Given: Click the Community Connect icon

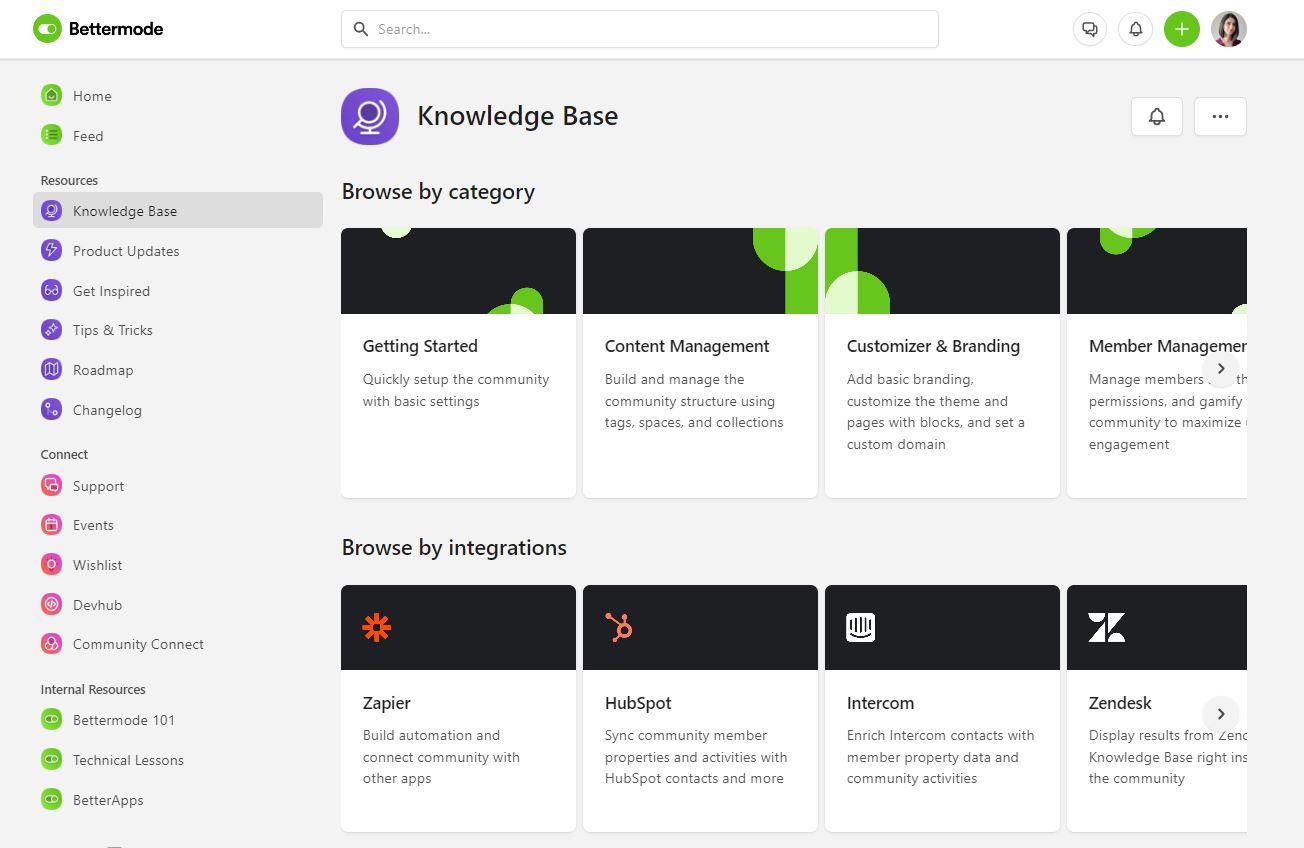Looking at the screenshot, I should point(51,644).
